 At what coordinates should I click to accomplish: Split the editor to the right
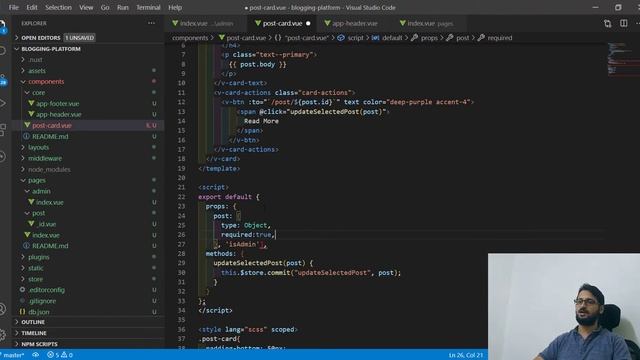(x=624, y=23)
